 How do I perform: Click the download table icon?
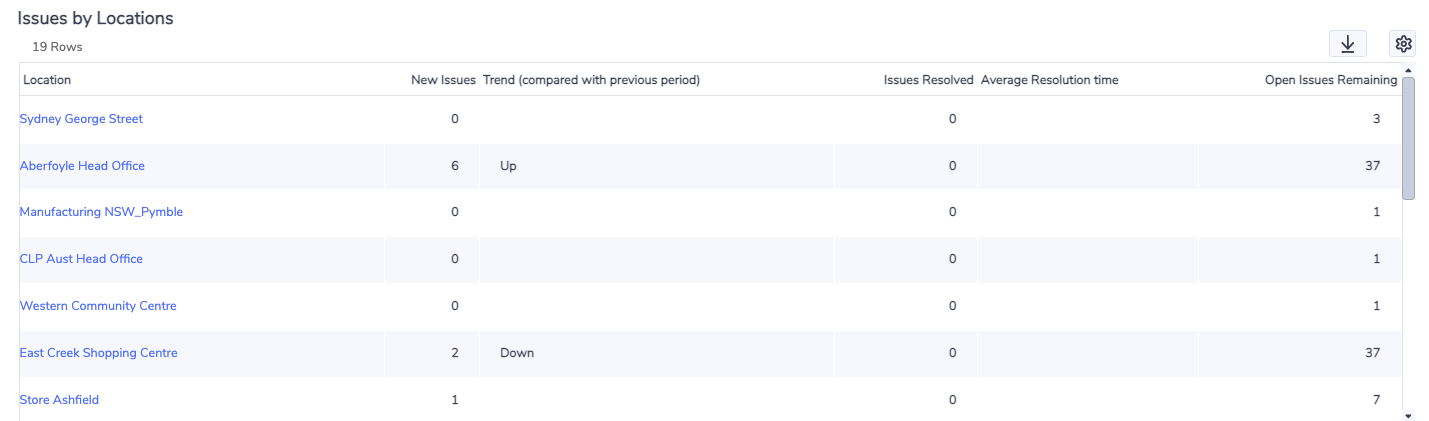[1347, 43]
